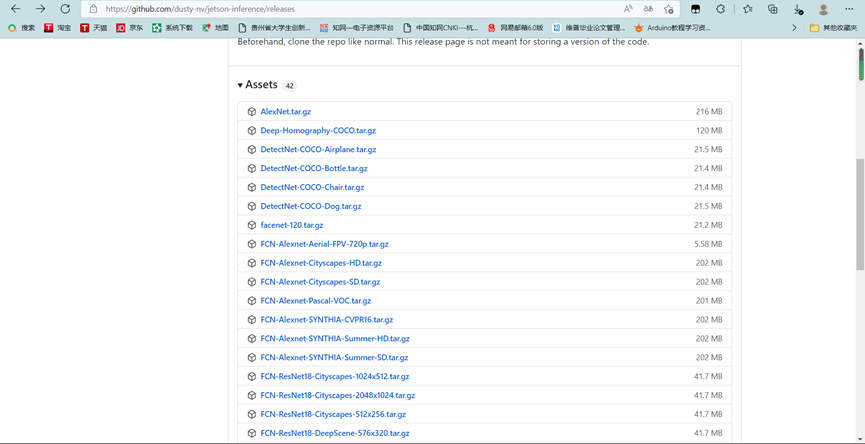Open the 贵州省大学生创新 bookmark
Screen dimensions: 865x444
point(274,28)
